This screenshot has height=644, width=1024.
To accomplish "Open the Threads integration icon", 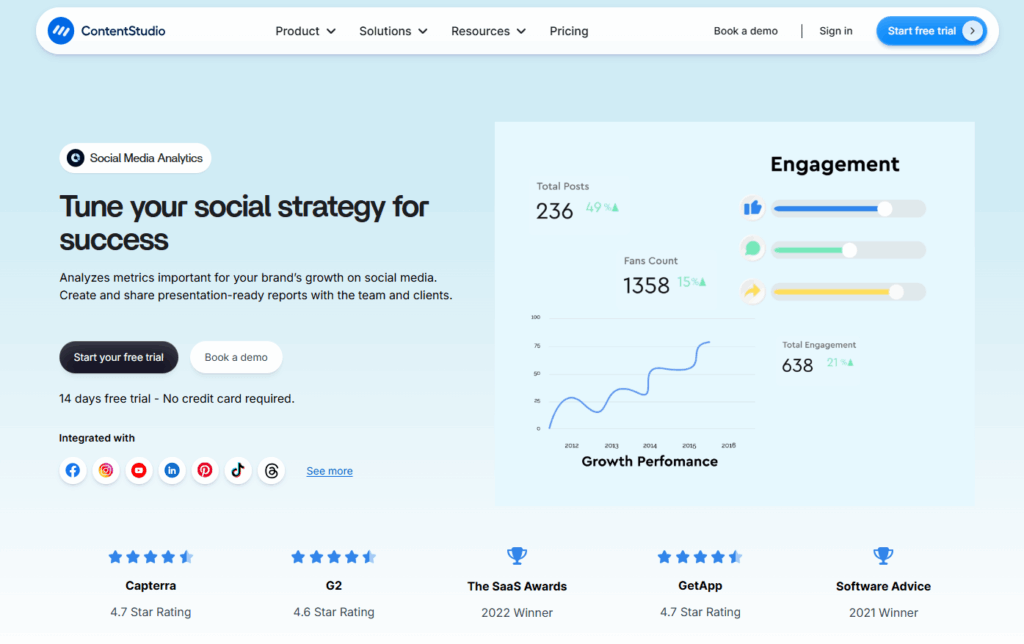I will pyautogui.click(x=271, y=470).
